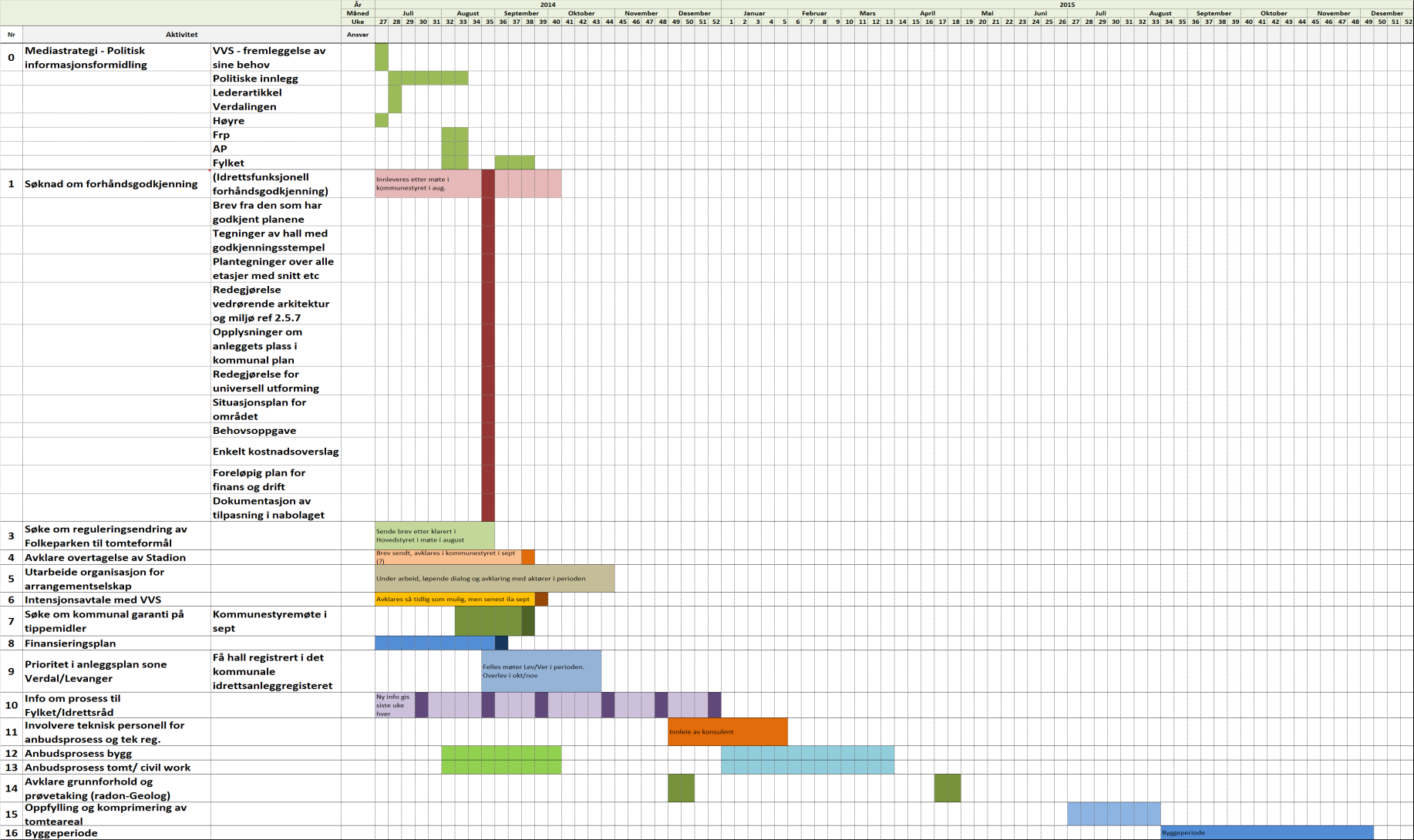Select the 'Lederartikkel Verdalingen' cell
The width and height of the screenshot is (1414, 840).
[x=276, y=99]
